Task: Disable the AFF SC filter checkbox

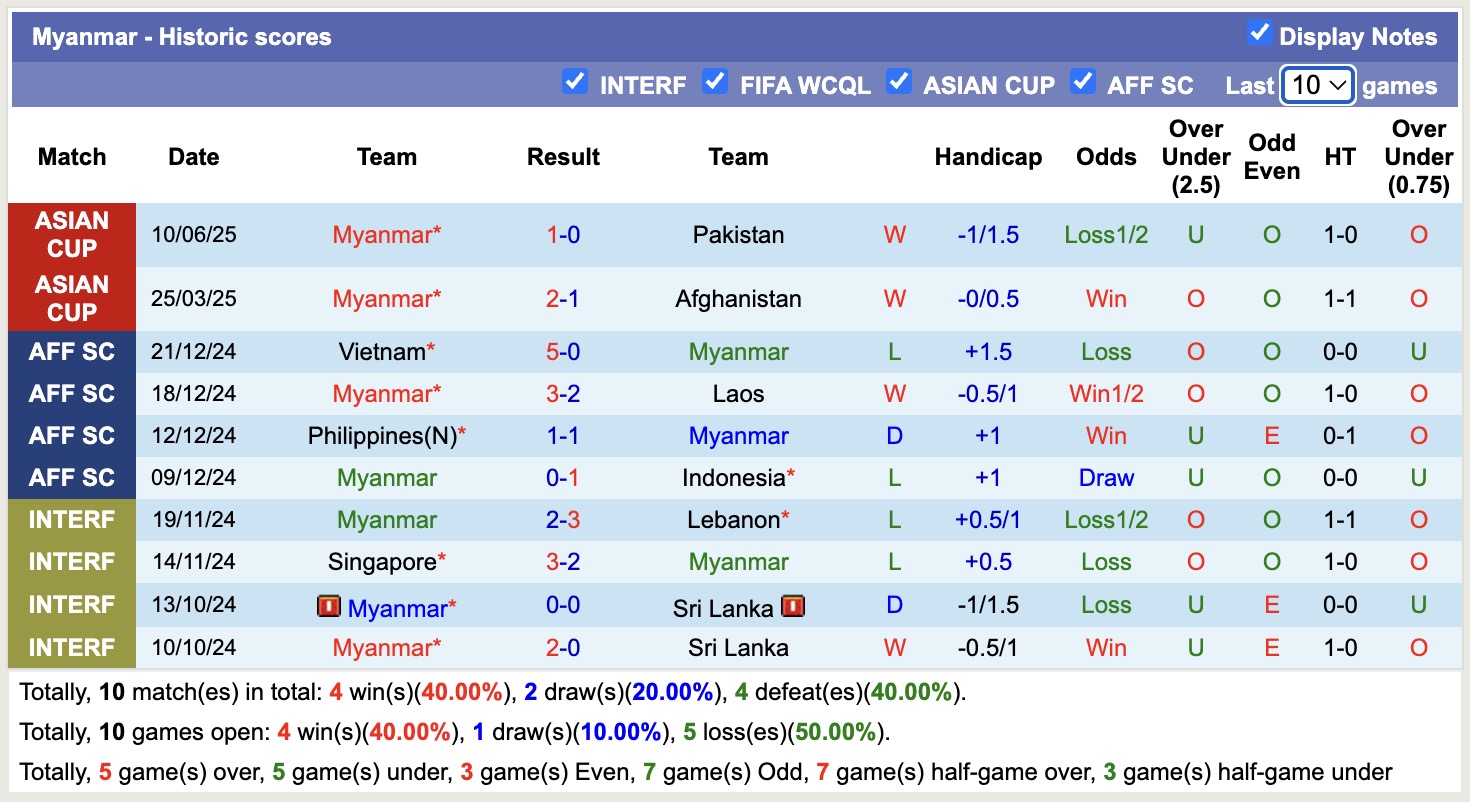Action: 1082,81
